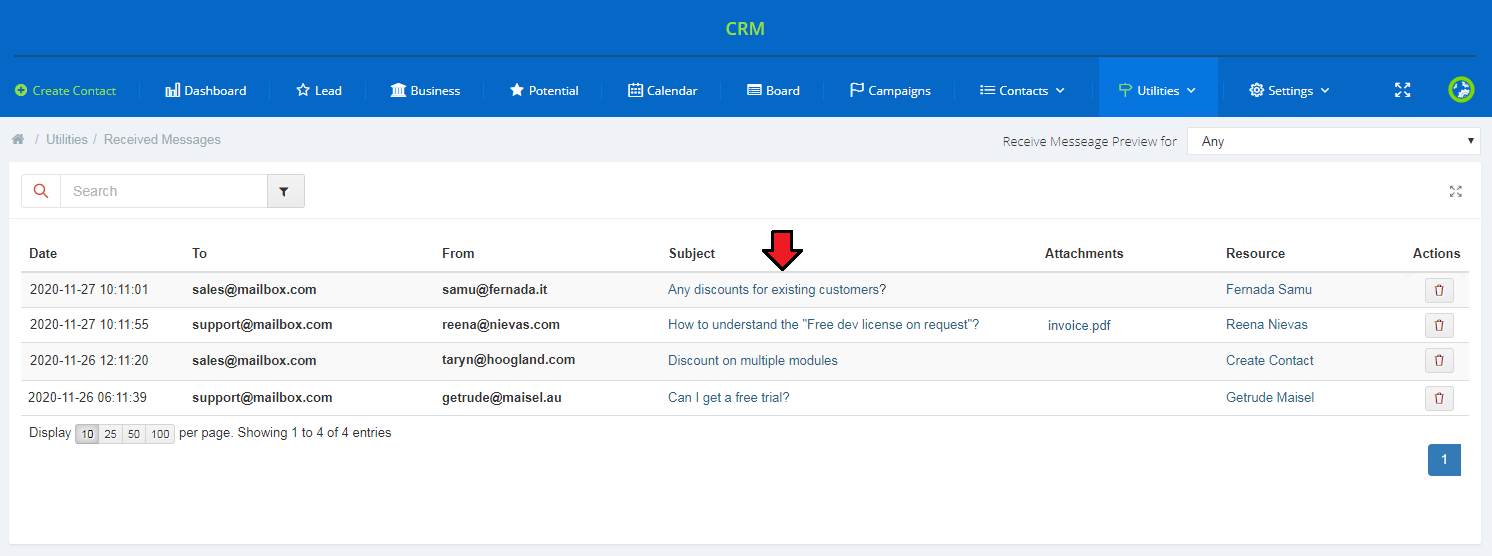Go to Campaigns in the navbar

click(890, 90)
